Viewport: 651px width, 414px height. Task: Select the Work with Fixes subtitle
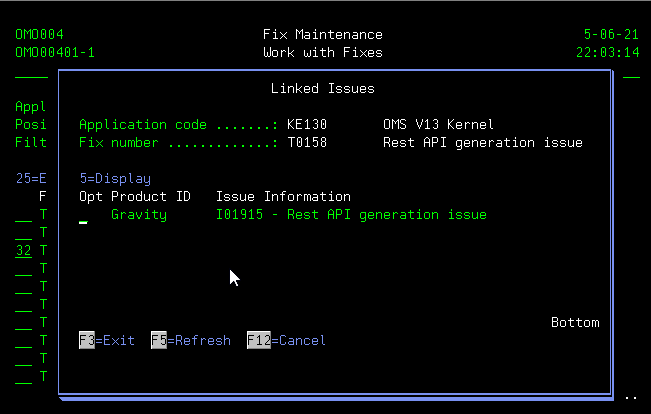(322, 53)
